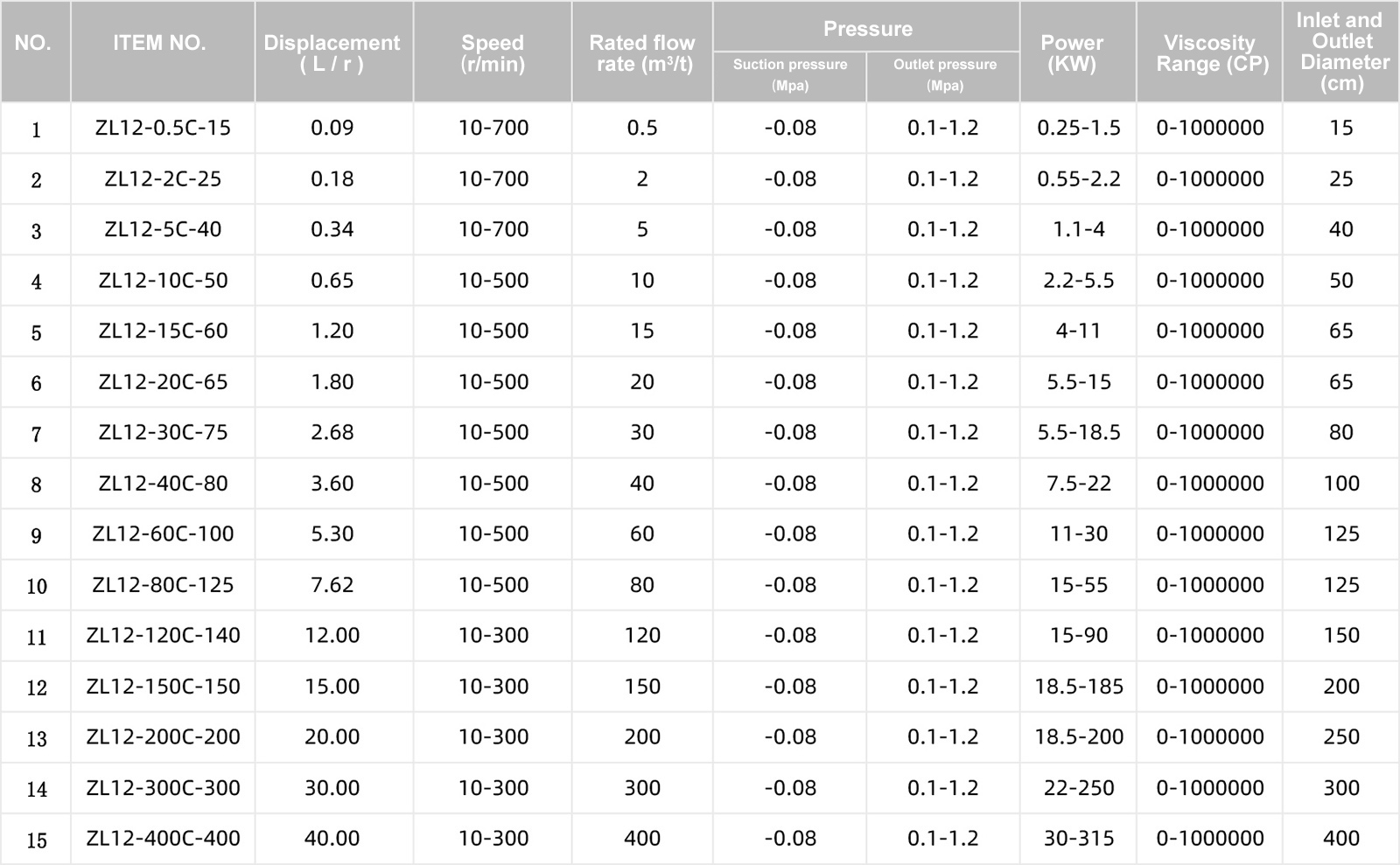This screenshot has height=865, width=1400.
Task: Click power value 5.5-18.5
Action: coord(1078,432)
